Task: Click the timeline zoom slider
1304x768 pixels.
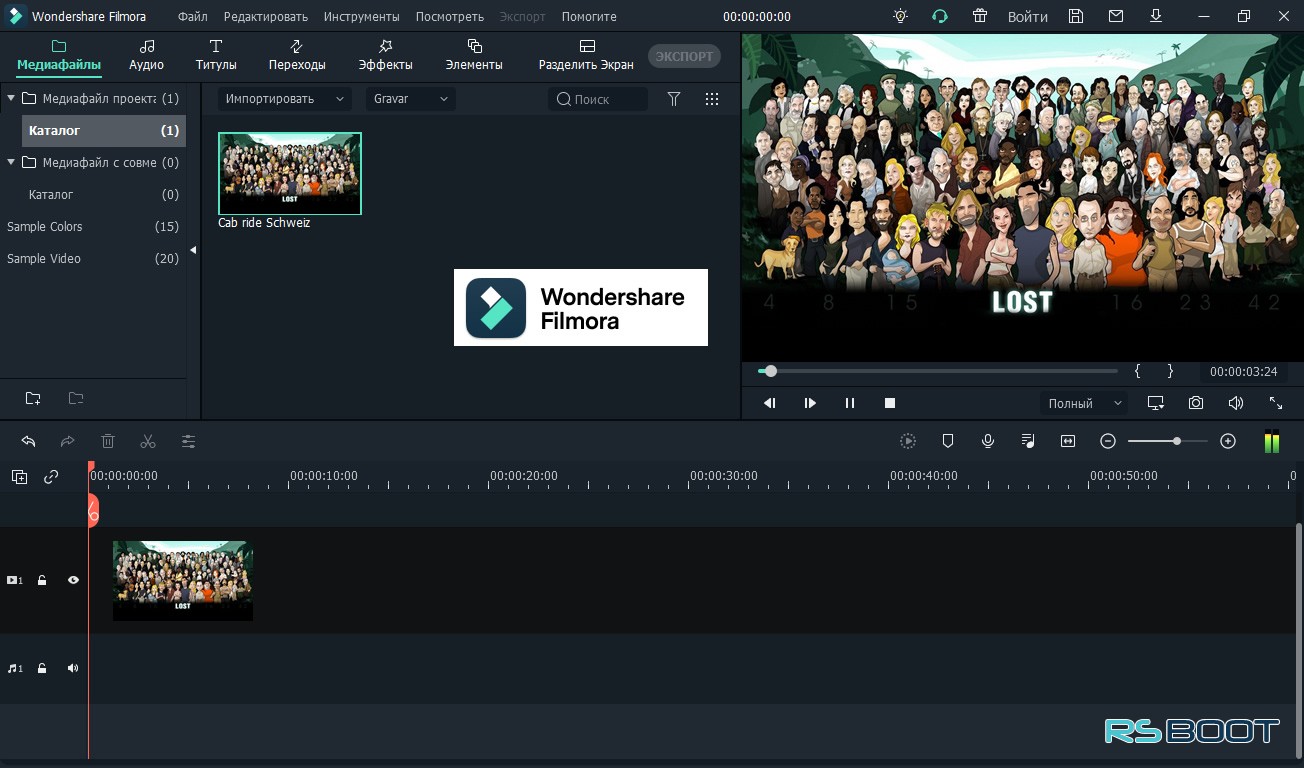Action: 1168,441
